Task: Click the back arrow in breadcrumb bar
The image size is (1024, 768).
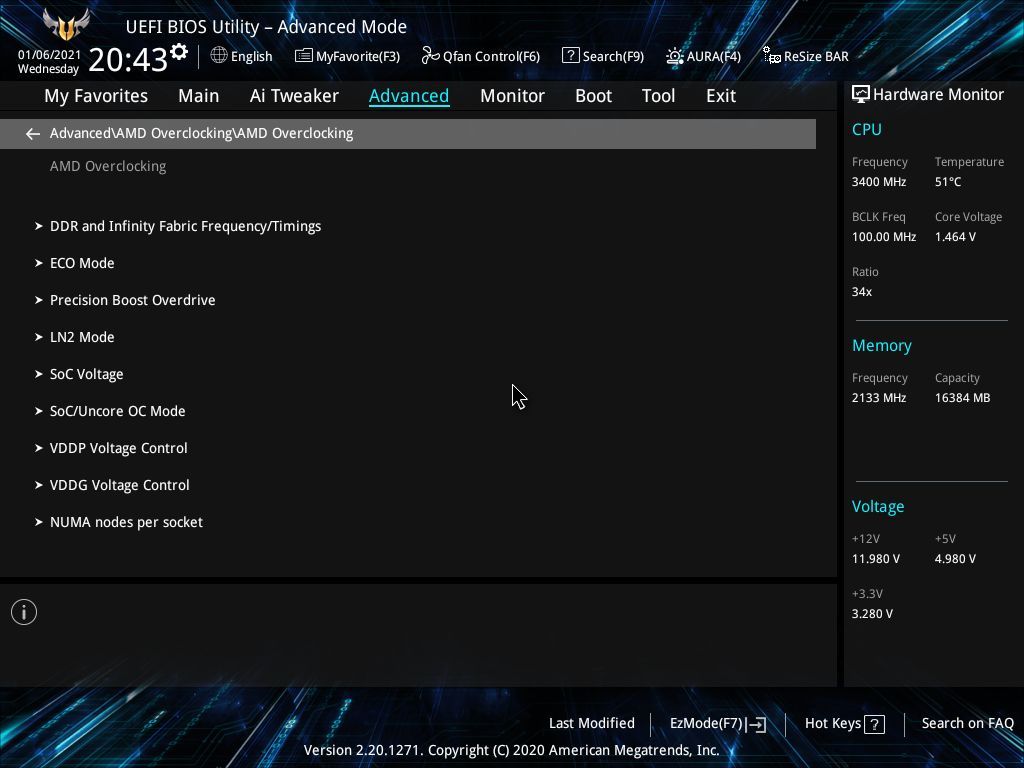Action: pos(33,134)
